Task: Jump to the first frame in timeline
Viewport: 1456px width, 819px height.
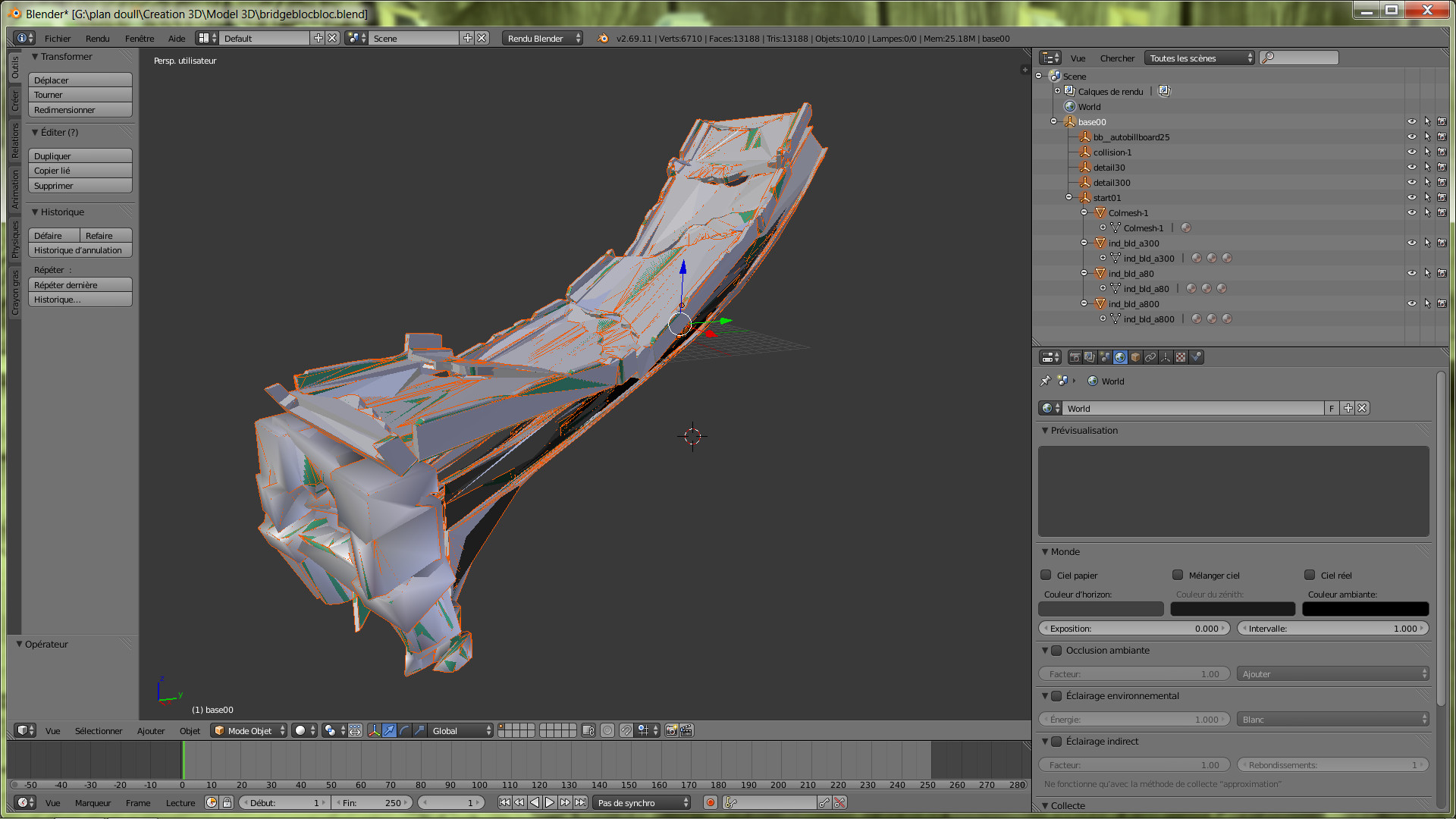Action: click(504, 802)
